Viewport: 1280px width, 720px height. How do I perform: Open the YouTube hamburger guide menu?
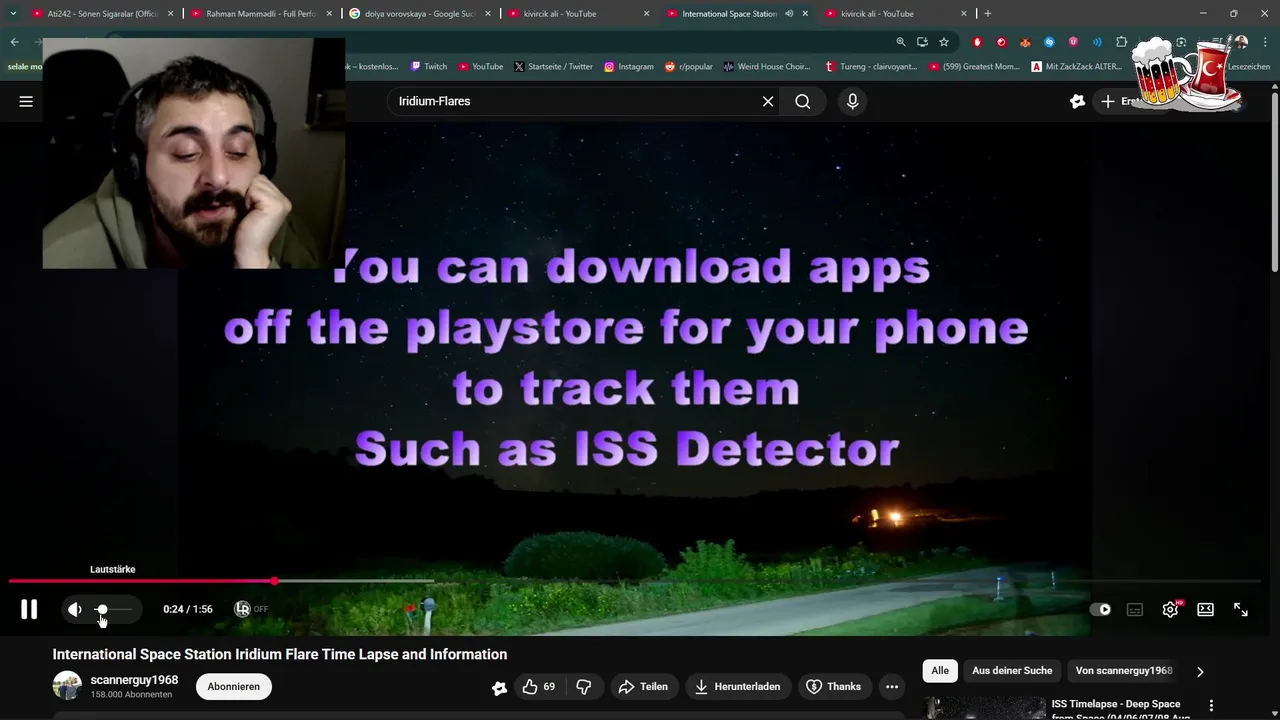pyautogui.click(x=26, y=101)
